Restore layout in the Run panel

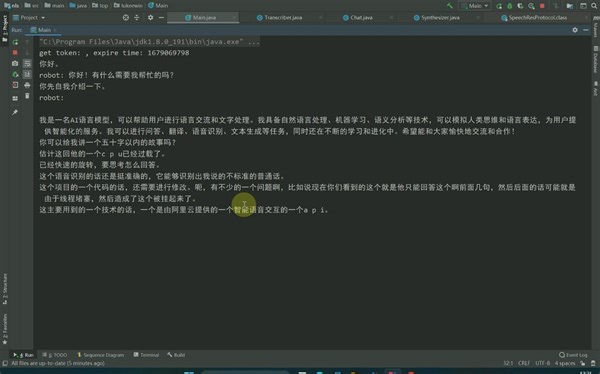point(15,98)
